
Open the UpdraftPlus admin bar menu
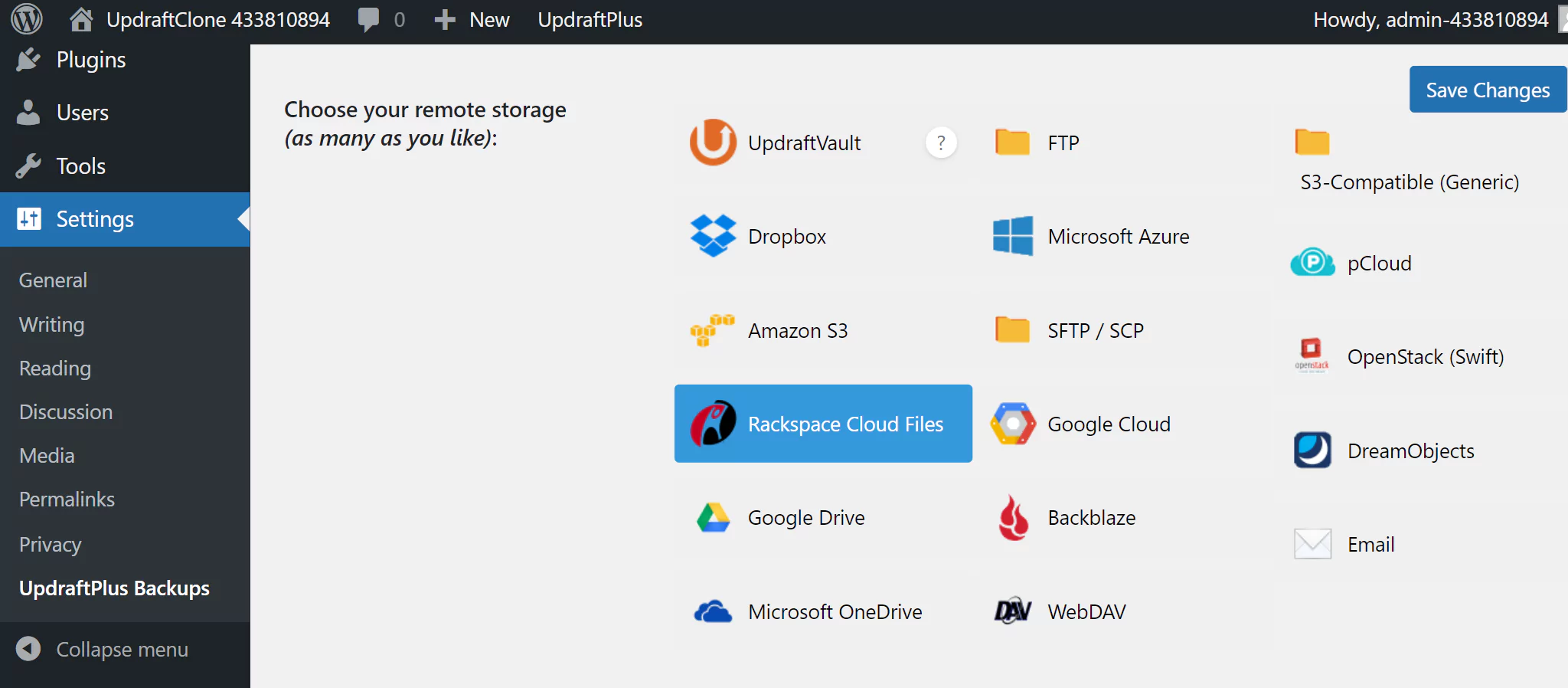click(x=590, y=20)
